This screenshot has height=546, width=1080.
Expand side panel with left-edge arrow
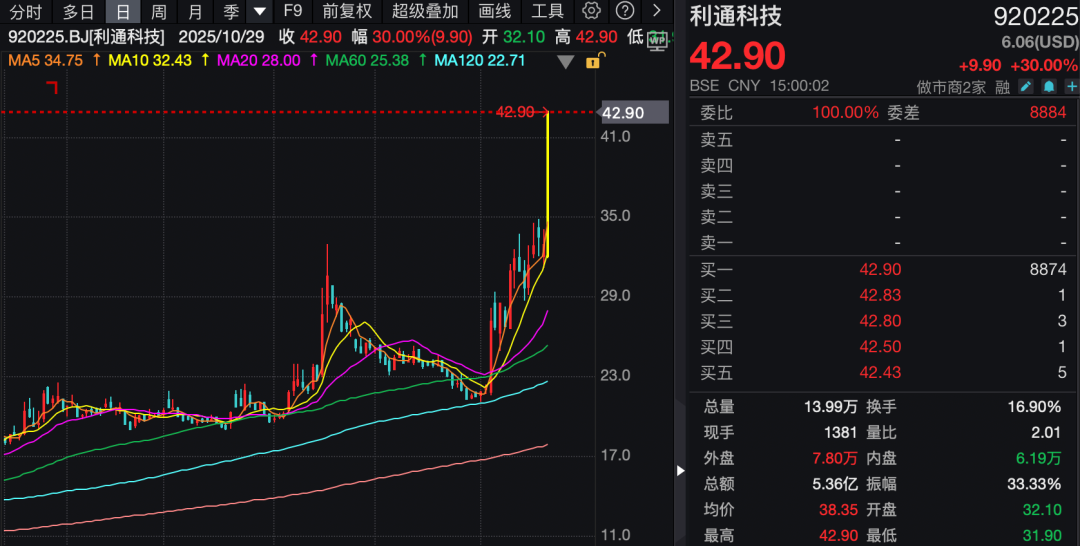(681, 470)
